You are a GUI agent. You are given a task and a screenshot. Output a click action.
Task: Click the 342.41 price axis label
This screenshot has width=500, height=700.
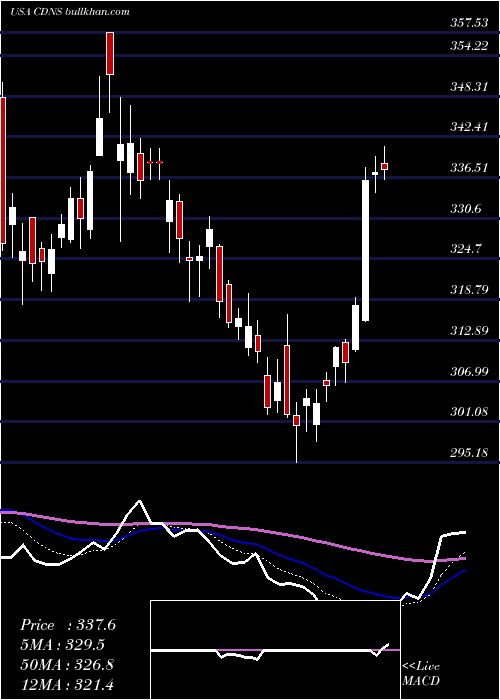pos(469,127)
